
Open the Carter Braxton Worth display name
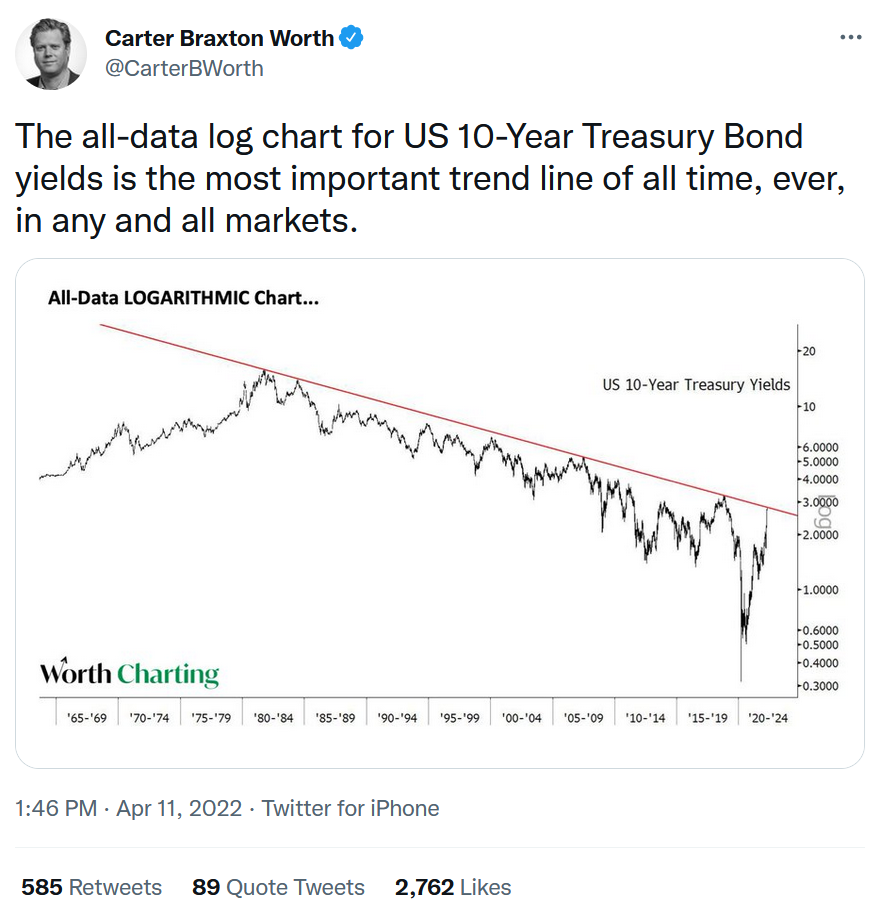[219, 39]
